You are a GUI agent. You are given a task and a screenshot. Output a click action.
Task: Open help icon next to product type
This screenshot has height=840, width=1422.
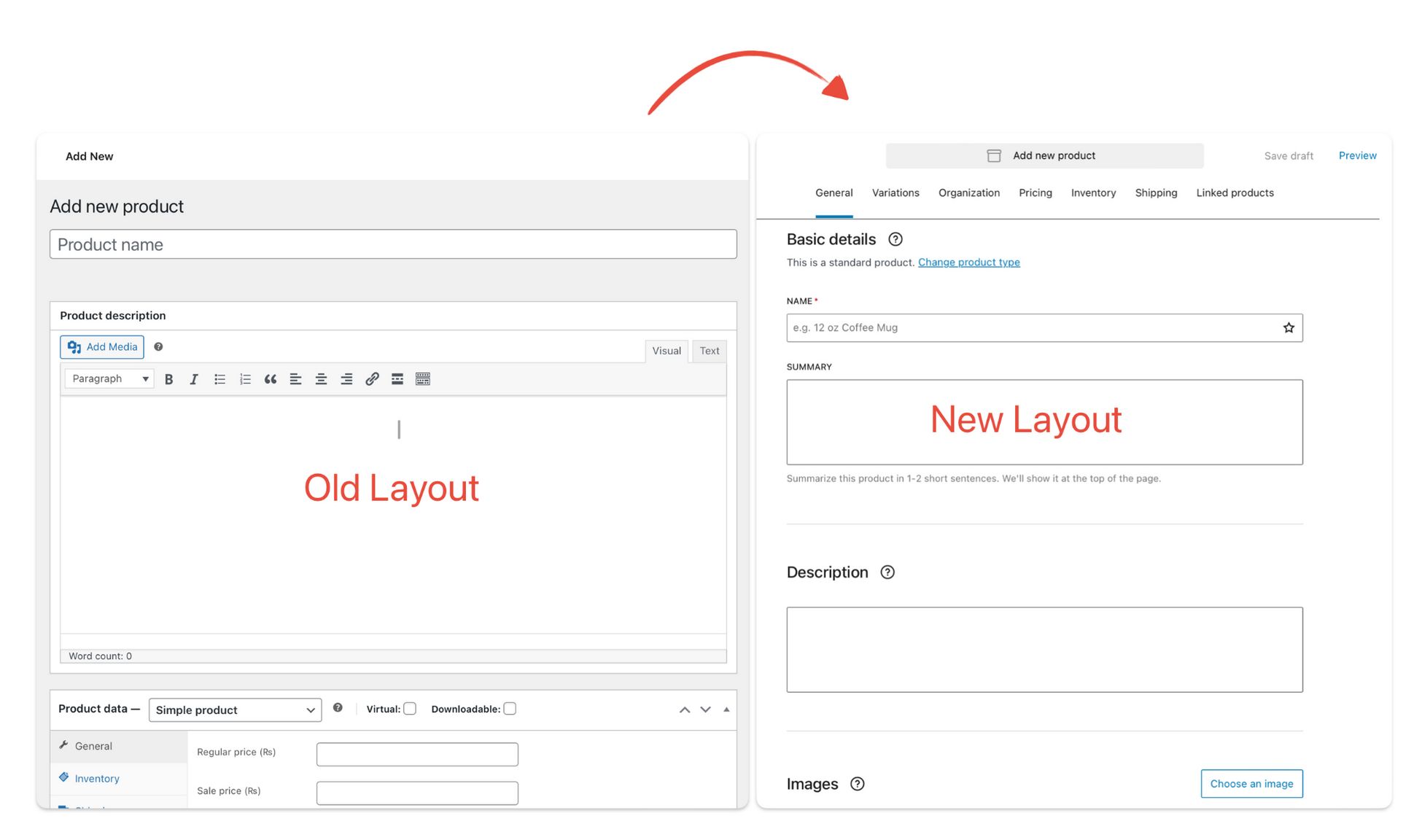click(338, 708)
